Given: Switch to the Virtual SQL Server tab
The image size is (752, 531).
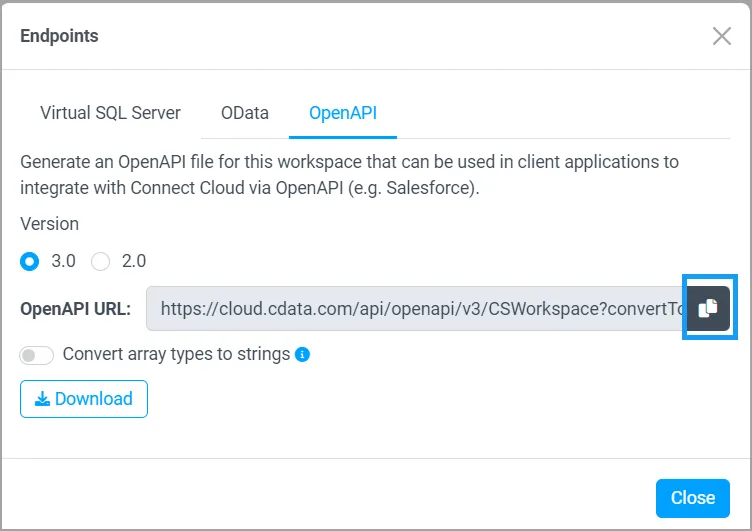Looking at the screenshot, I should 110,113.
